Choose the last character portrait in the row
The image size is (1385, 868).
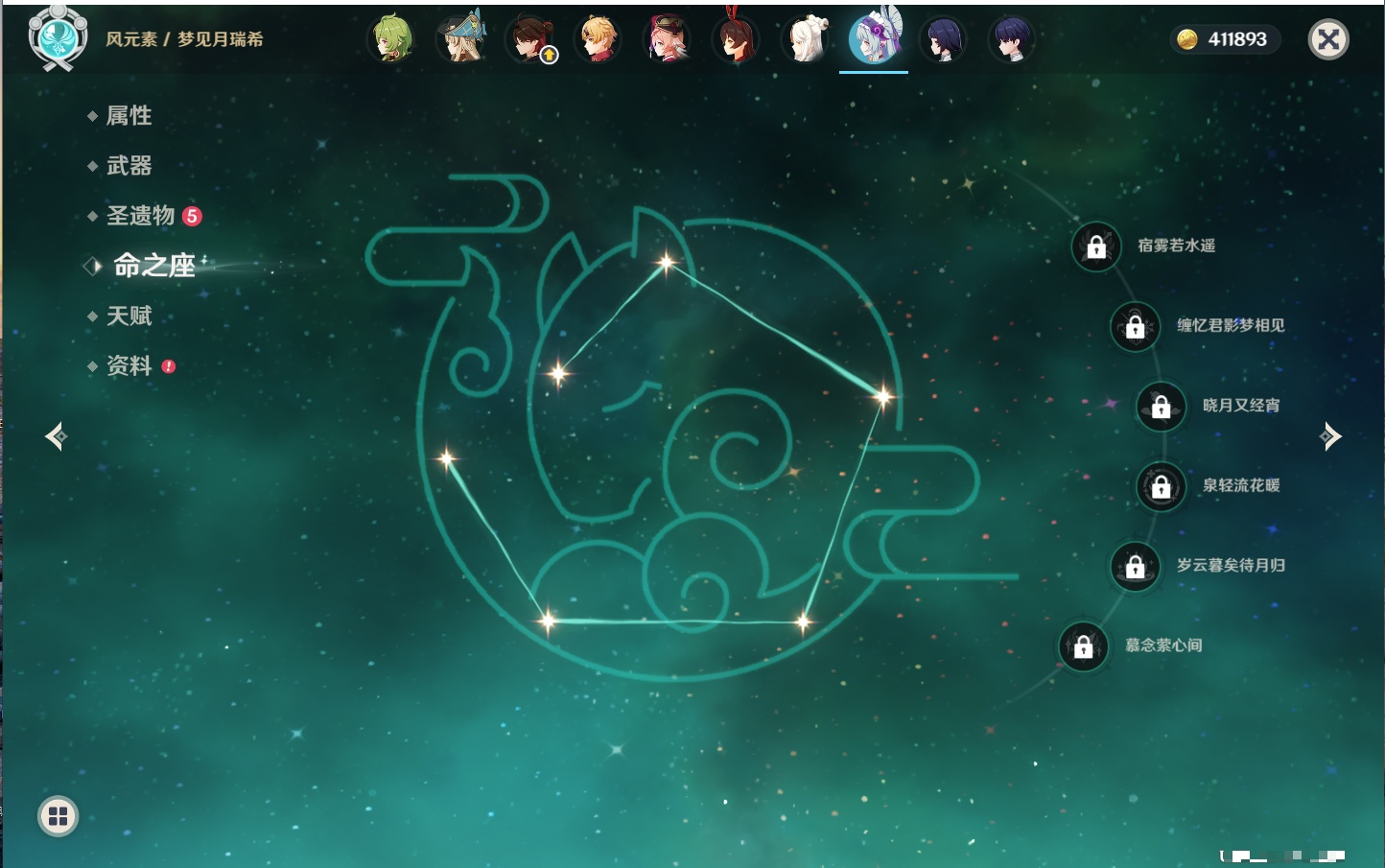point(1012,39)
